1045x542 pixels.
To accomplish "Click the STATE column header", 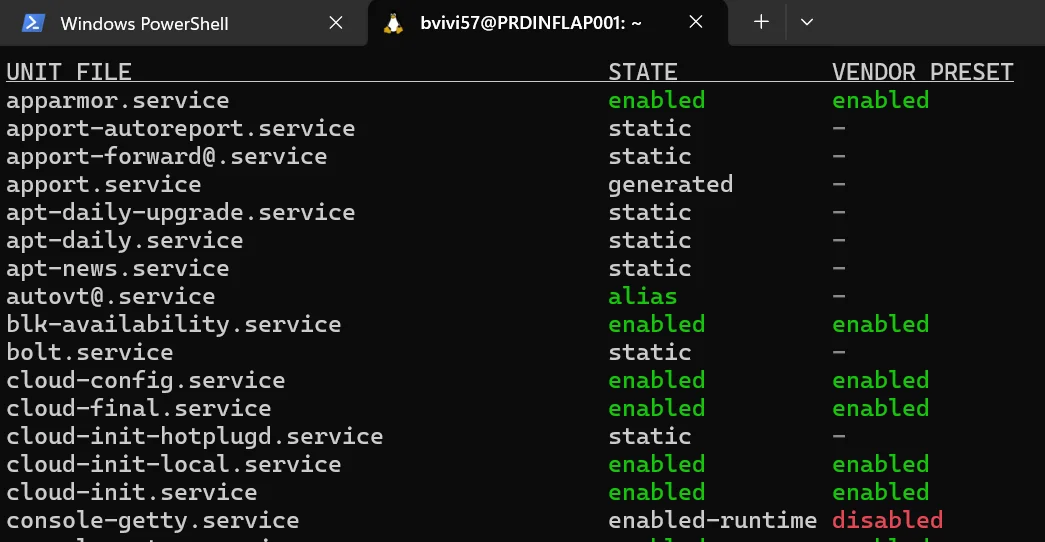I will click(x=642, y=71).
